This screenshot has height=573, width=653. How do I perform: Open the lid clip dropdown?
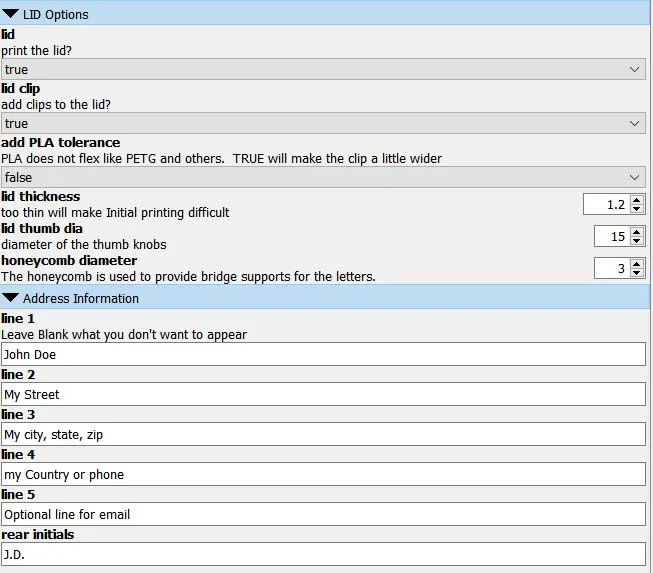tap(323, 124)
